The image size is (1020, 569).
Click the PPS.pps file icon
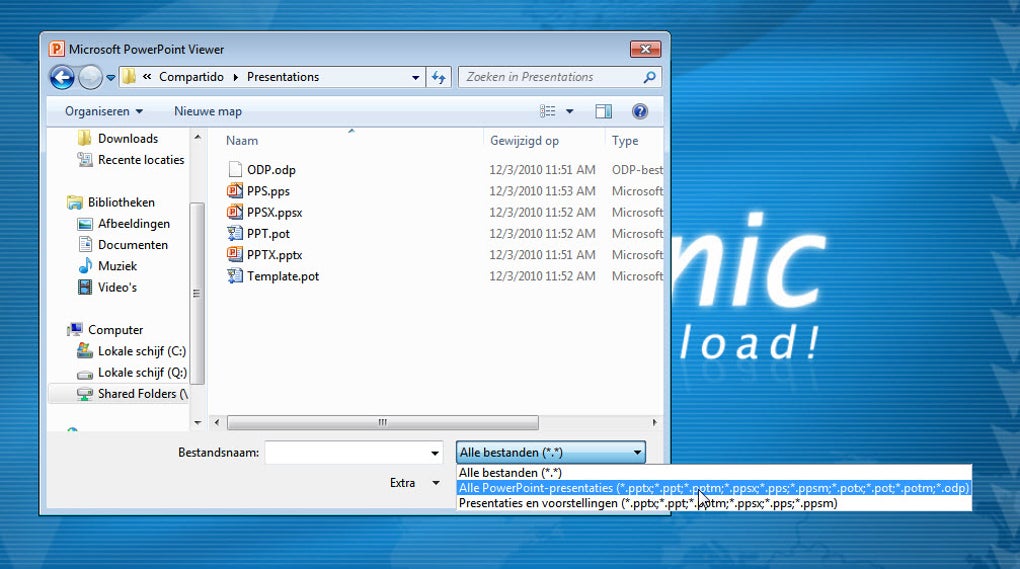[235, 191]
